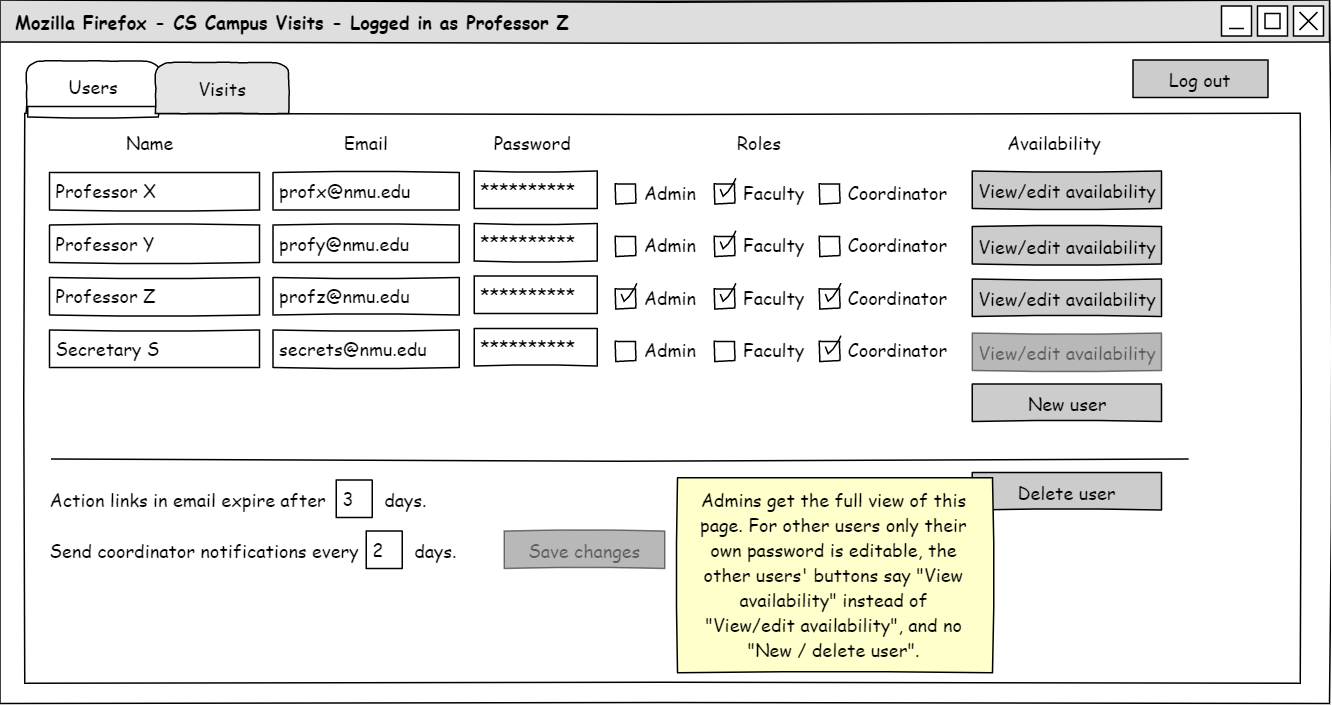The width and height of the screenshot is (1332, 705).
Task: Open Professor Y's View/edit availability
Action: point(1066,246)
